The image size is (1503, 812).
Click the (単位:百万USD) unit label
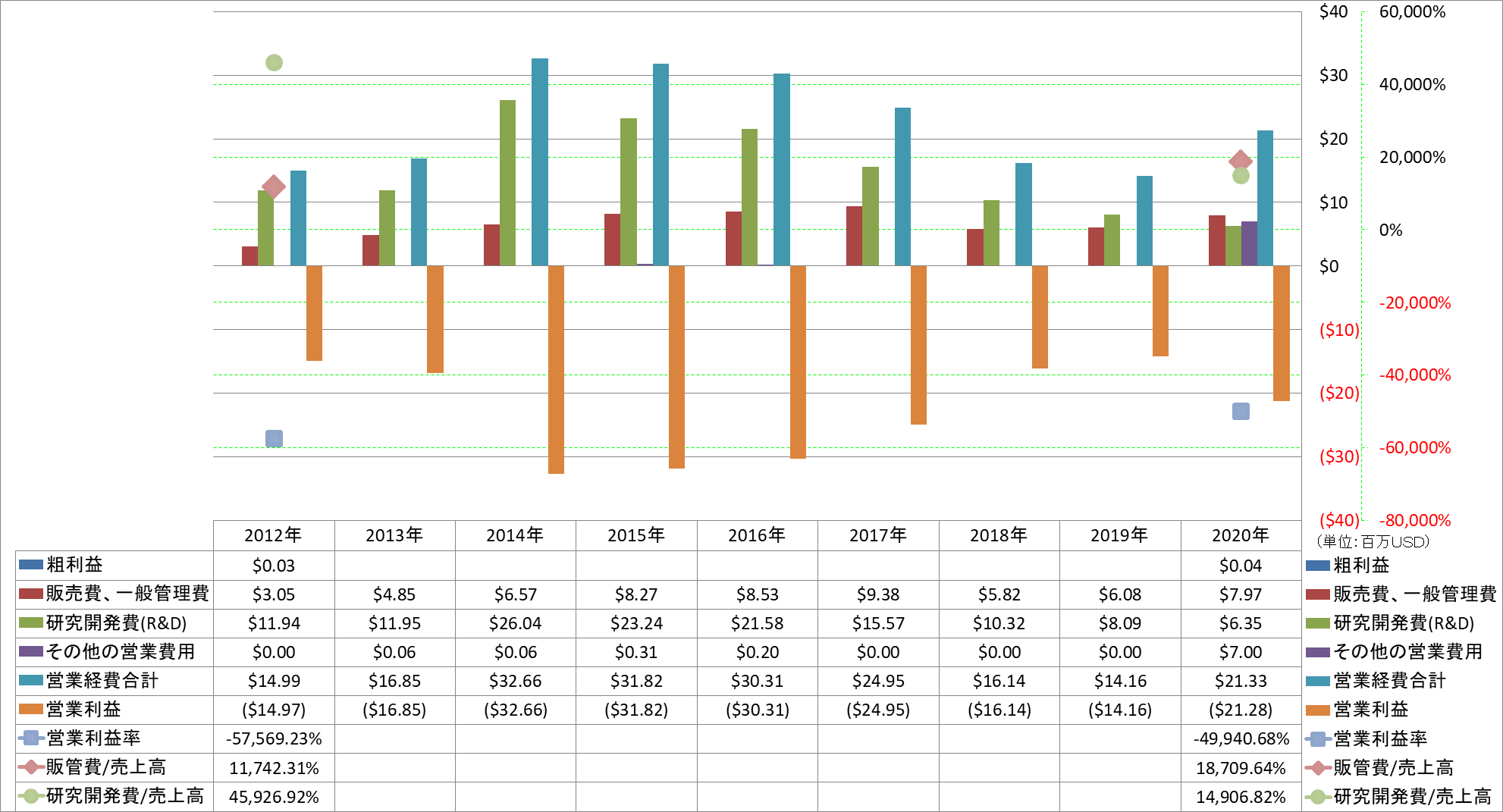click(x=1373, y=541)
